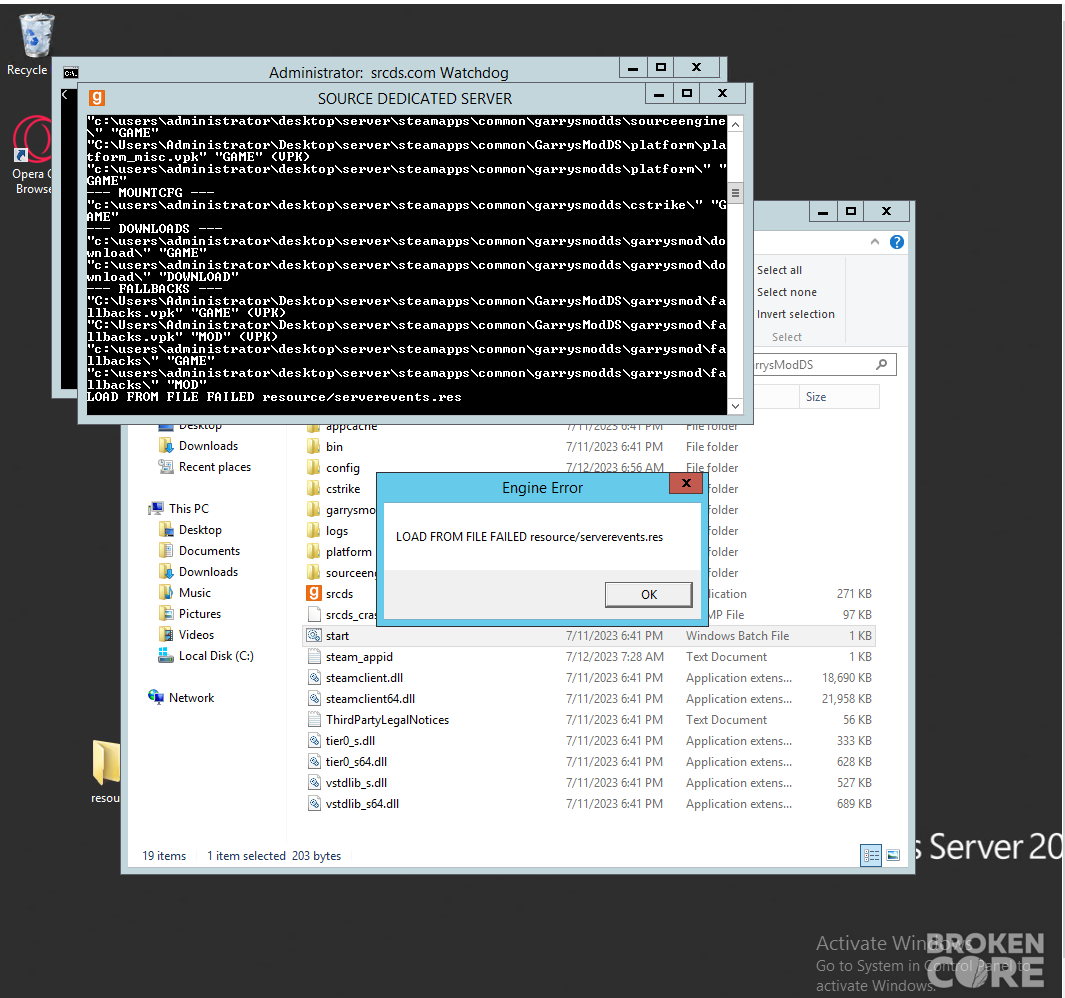
Task: Select the steamclient.dll file icon
Action: (313, 677)
